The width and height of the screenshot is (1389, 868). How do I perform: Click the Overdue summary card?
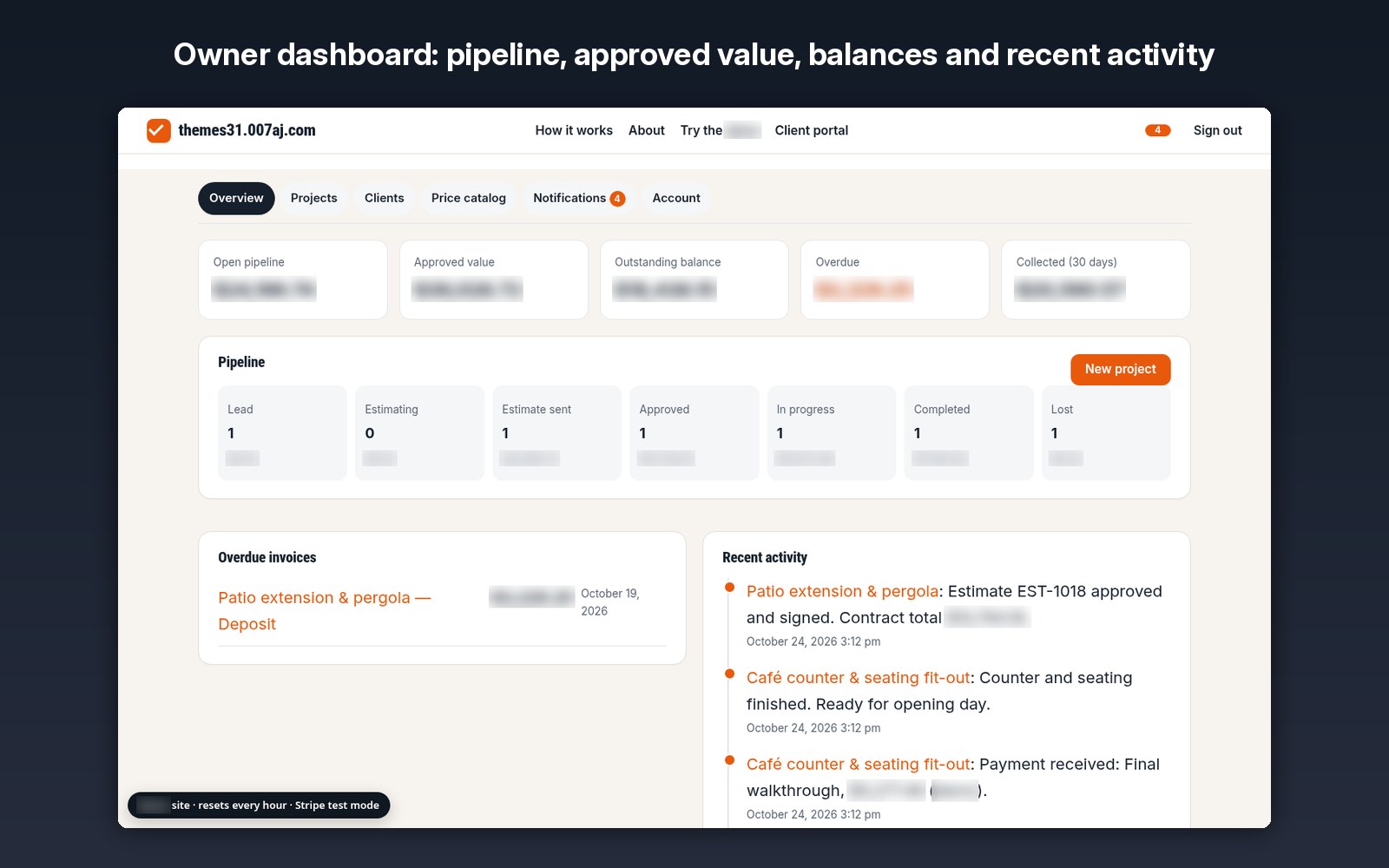[895, 279]
